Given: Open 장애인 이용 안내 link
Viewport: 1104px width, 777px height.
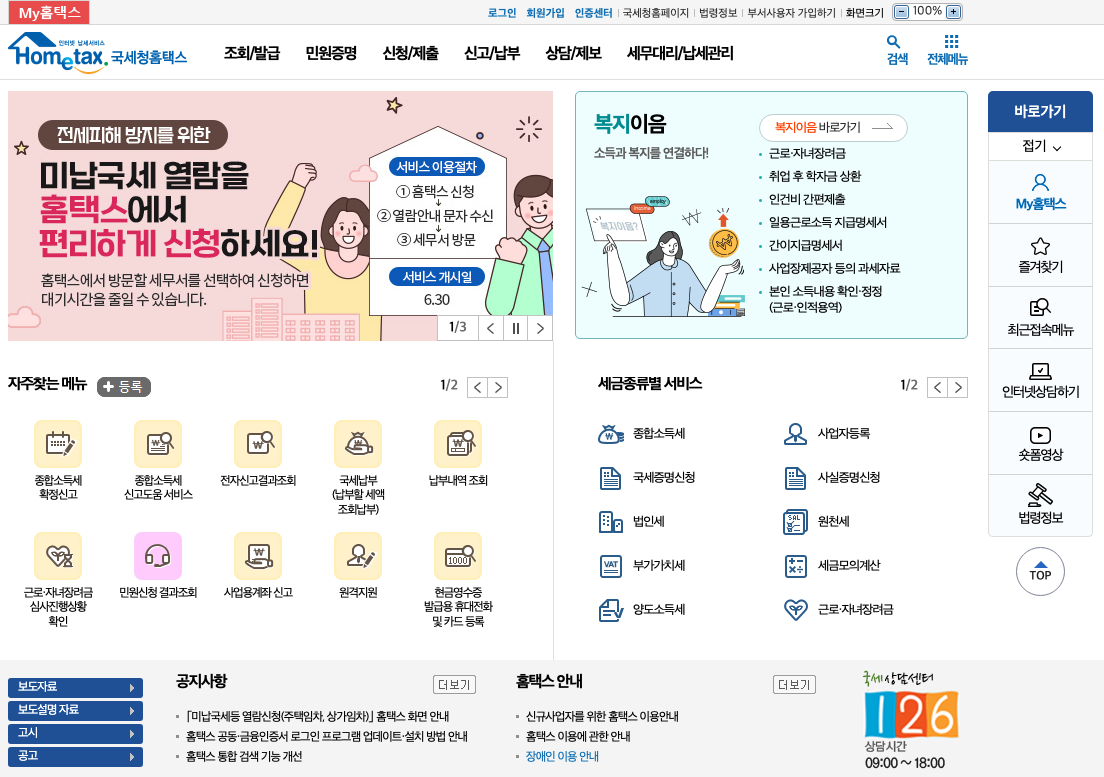Looking at the screenshot, I should click(x=562, y=757).
